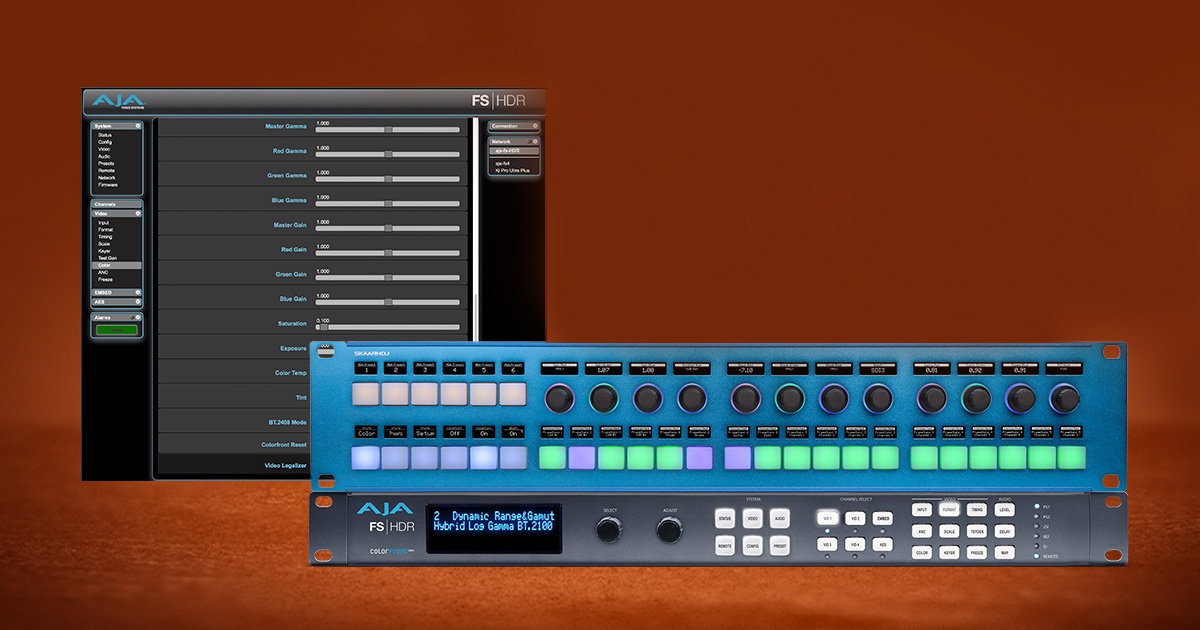1200x630 pixels.
Task: Toggle the FREEZE button on the panel
Action: click(x=977, y=552)
